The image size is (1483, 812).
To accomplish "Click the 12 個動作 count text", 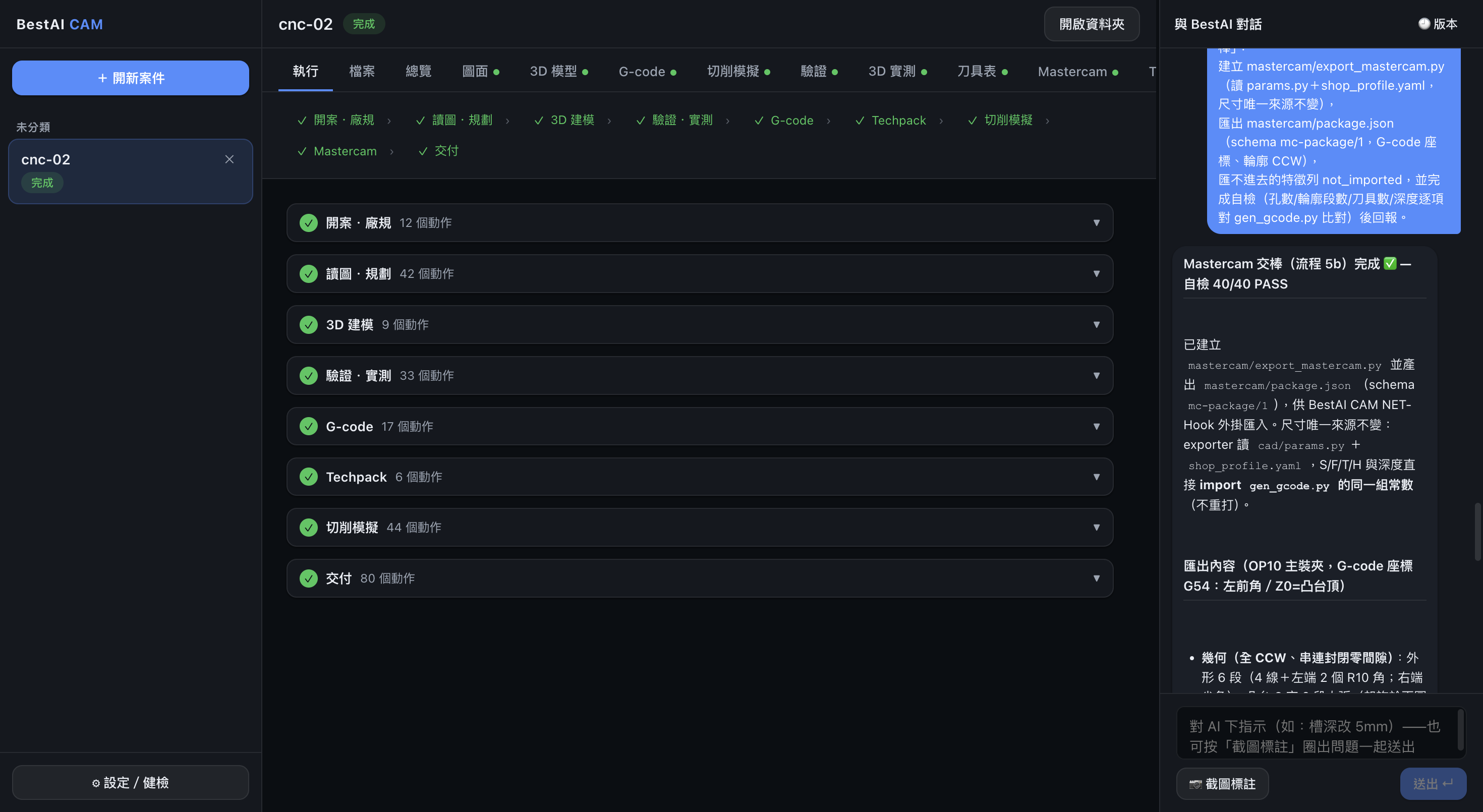I will [425, 223].
